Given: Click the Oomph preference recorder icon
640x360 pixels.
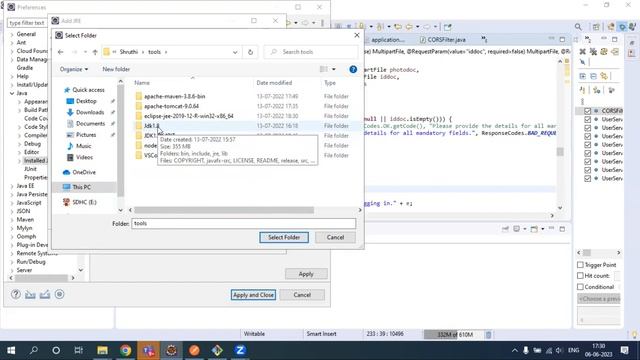Looking at the screenshot, I should 60,294.
